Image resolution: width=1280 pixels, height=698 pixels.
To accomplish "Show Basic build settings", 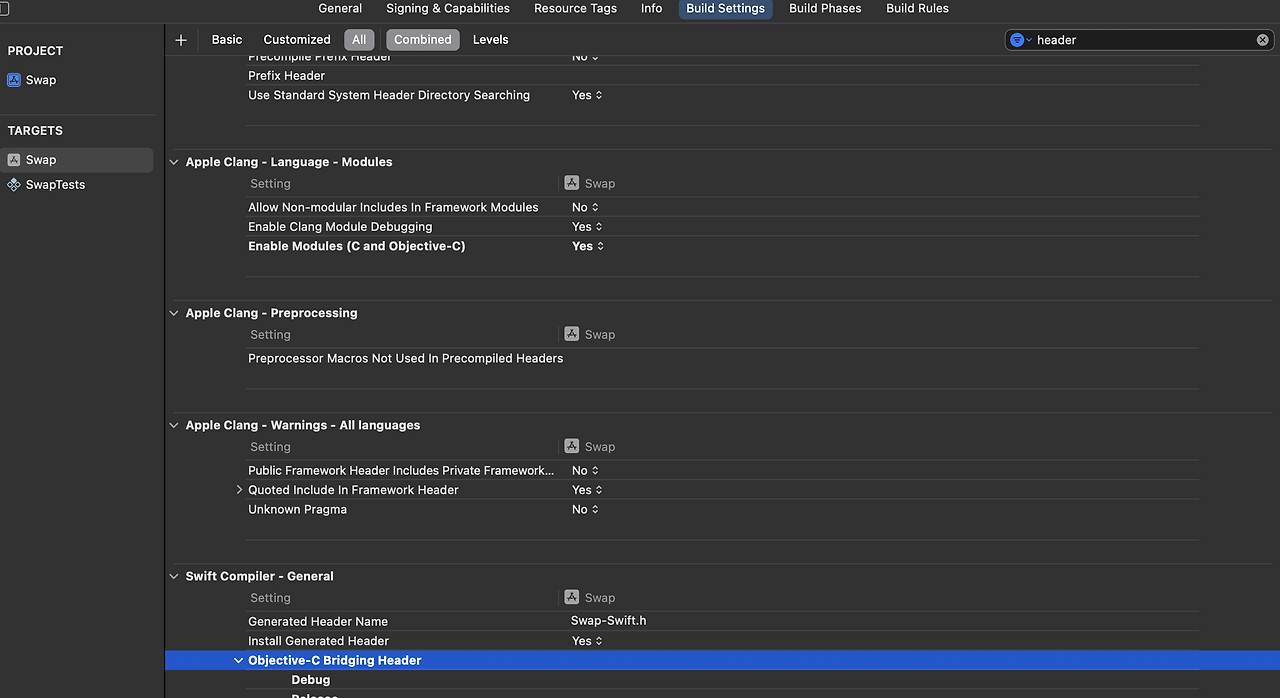I will (227, 40).
